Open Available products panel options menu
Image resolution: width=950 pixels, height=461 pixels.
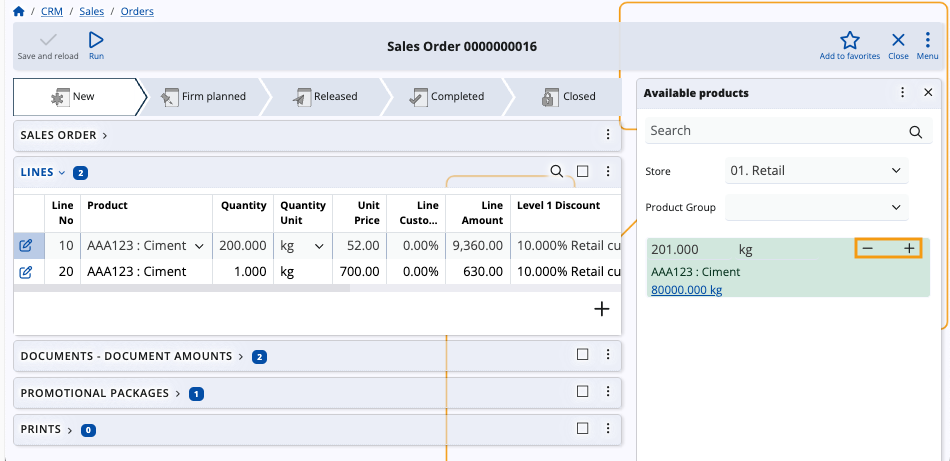tap(903, 92)
